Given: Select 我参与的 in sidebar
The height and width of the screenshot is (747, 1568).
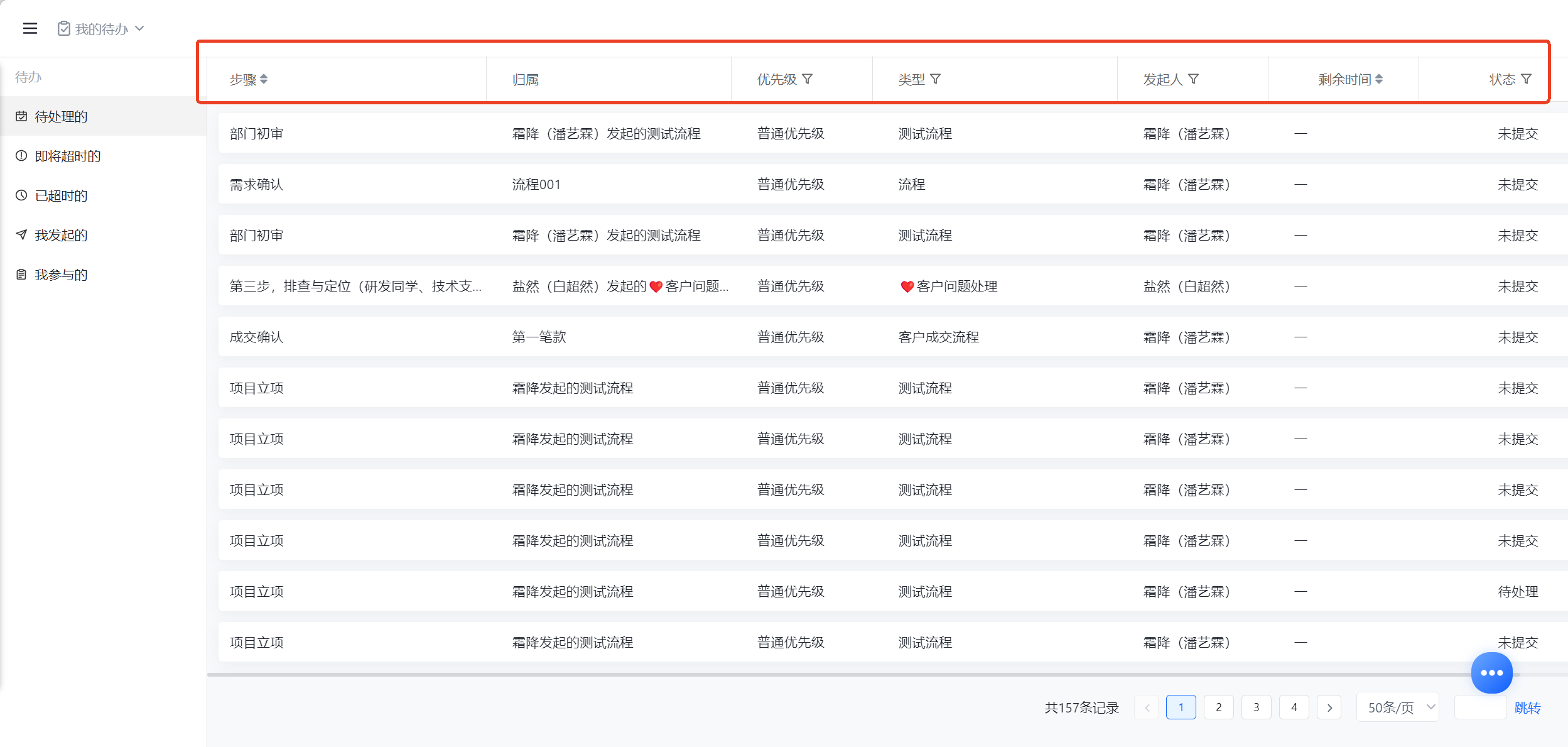Looking at the screenshot, I should pyautogui.click(x=103, y=275).
